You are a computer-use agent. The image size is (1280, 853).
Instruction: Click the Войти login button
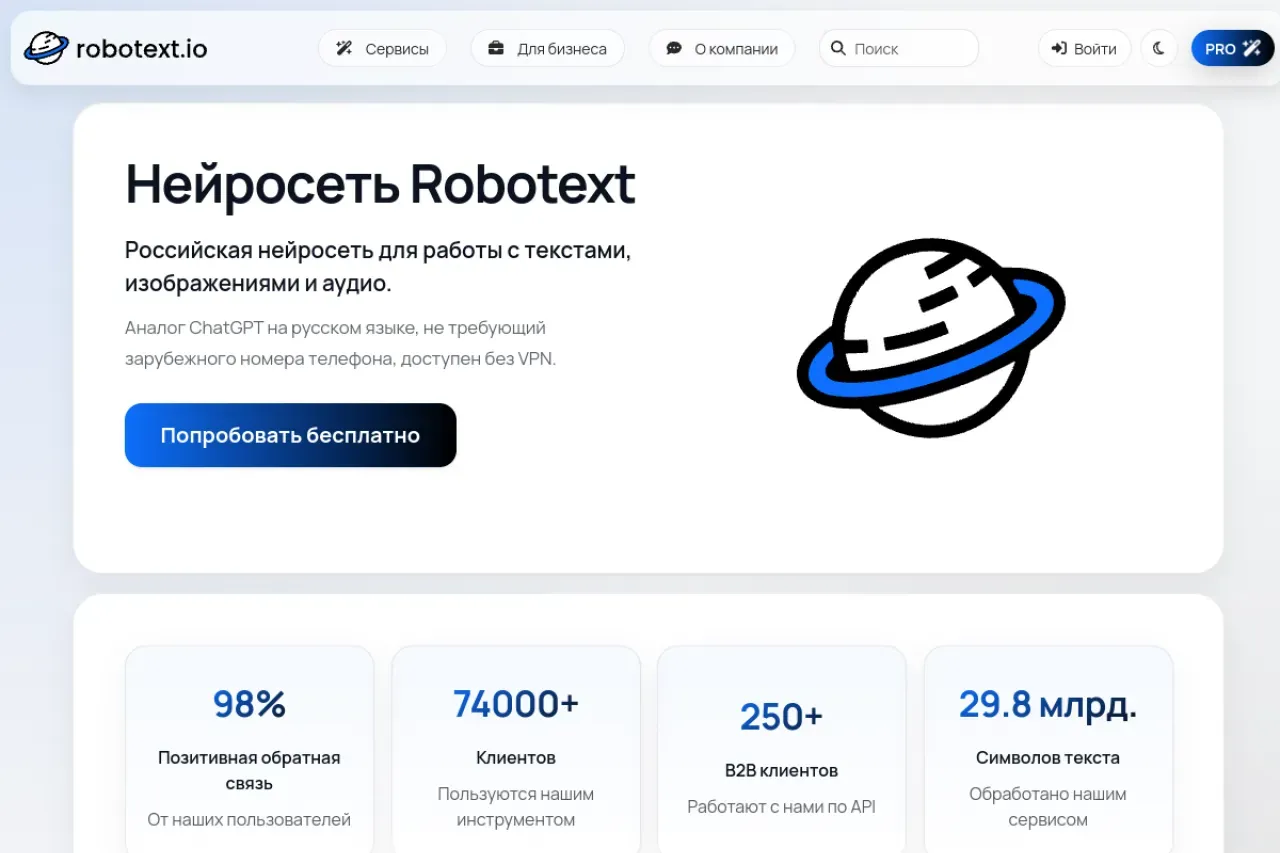tap(1084, 48)
